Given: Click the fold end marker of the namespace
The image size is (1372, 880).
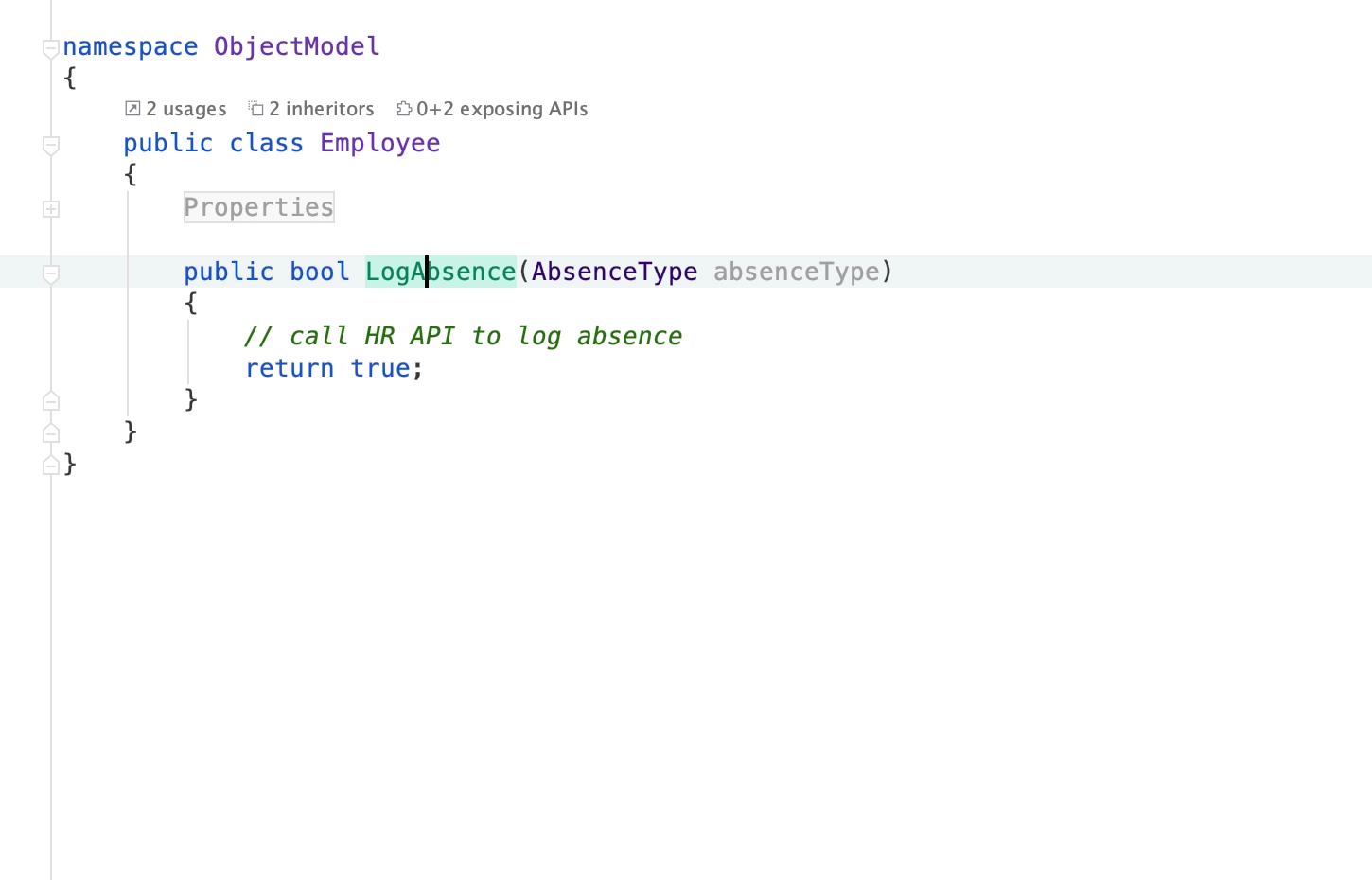Looking at the screenshot, I should [x=51, y=465].
